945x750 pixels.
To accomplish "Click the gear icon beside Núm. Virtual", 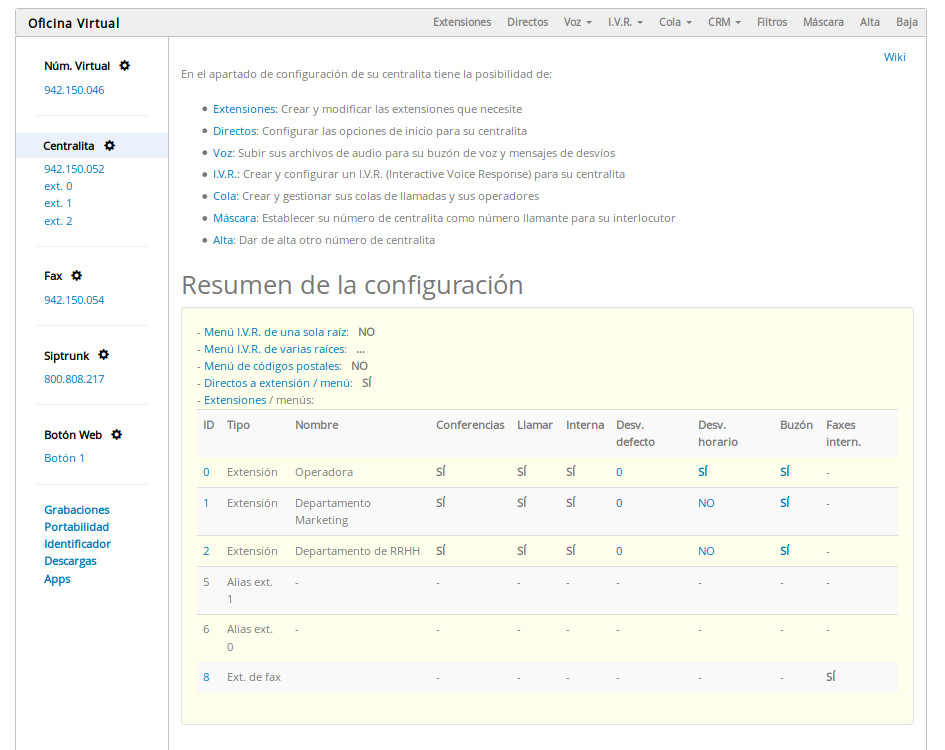I will coord(125,66).
